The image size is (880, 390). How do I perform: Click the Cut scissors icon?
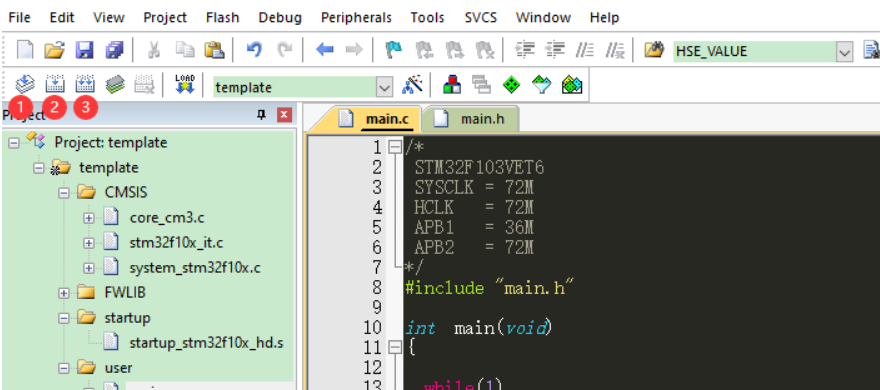click(x=153, y=51)
